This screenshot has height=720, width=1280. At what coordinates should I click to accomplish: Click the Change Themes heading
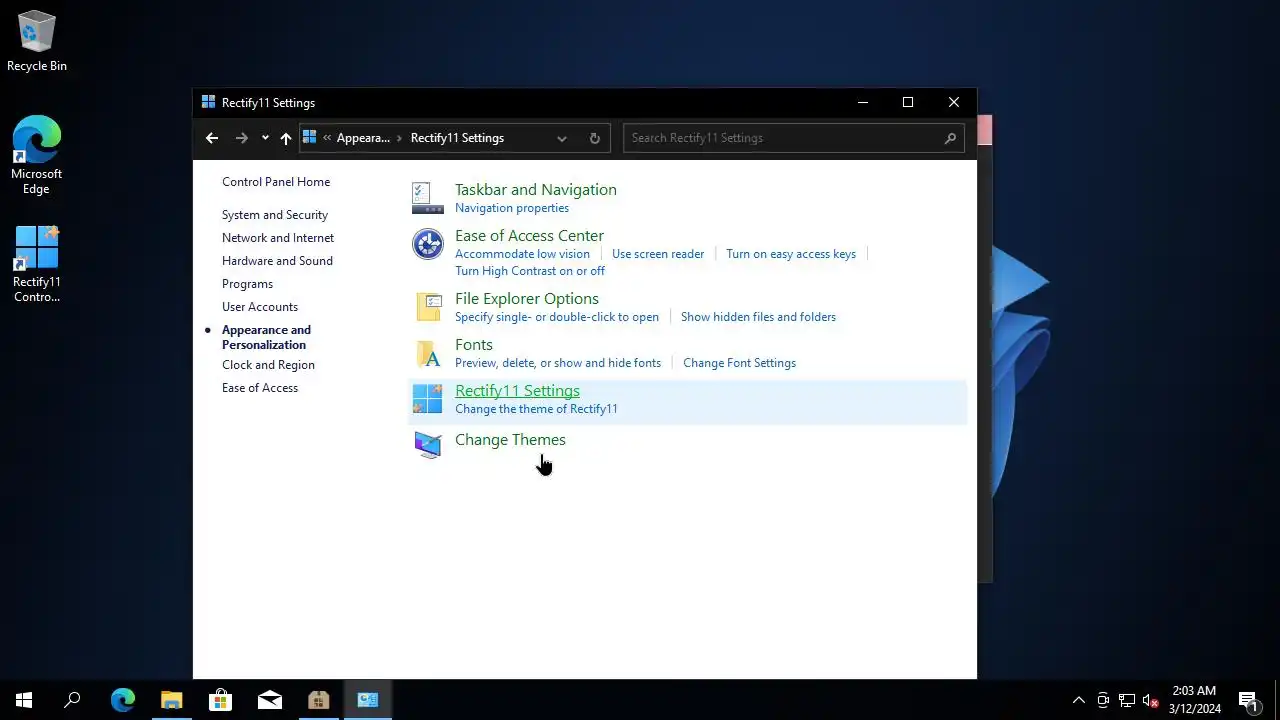510,440
